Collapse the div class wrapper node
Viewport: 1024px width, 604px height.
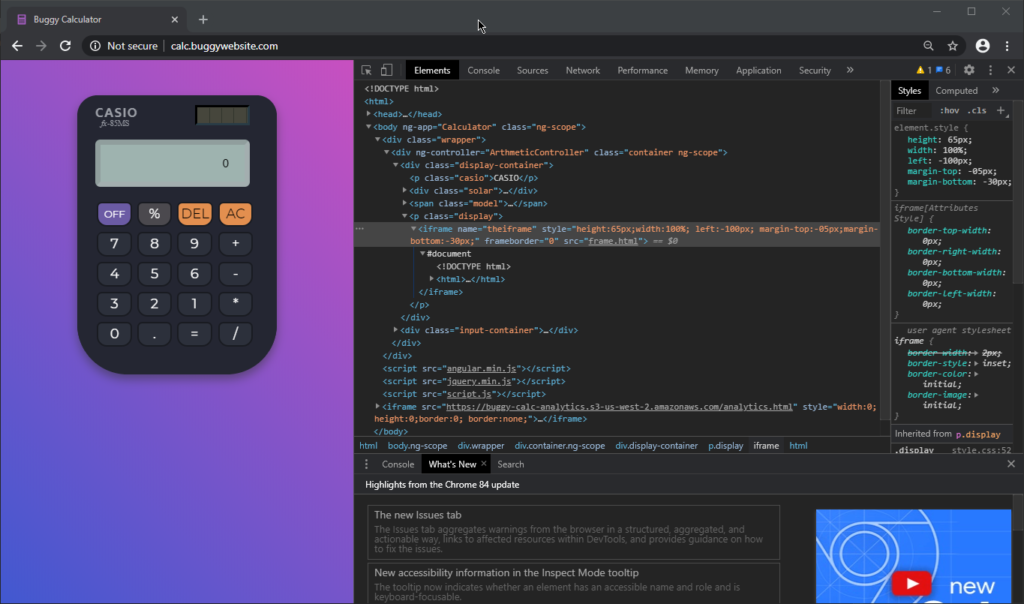(x=377, y=139)
